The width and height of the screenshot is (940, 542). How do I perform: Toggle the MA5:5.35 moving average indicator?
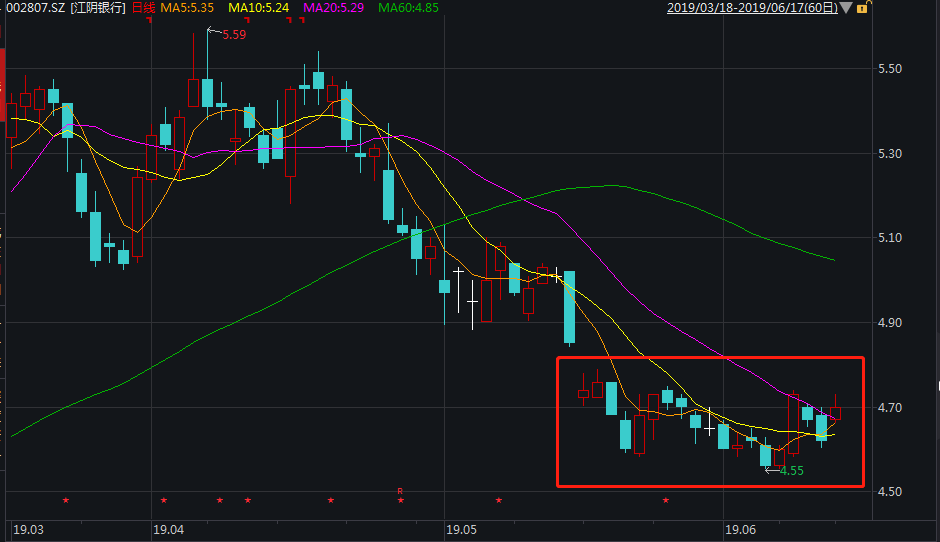click(191, 8)
